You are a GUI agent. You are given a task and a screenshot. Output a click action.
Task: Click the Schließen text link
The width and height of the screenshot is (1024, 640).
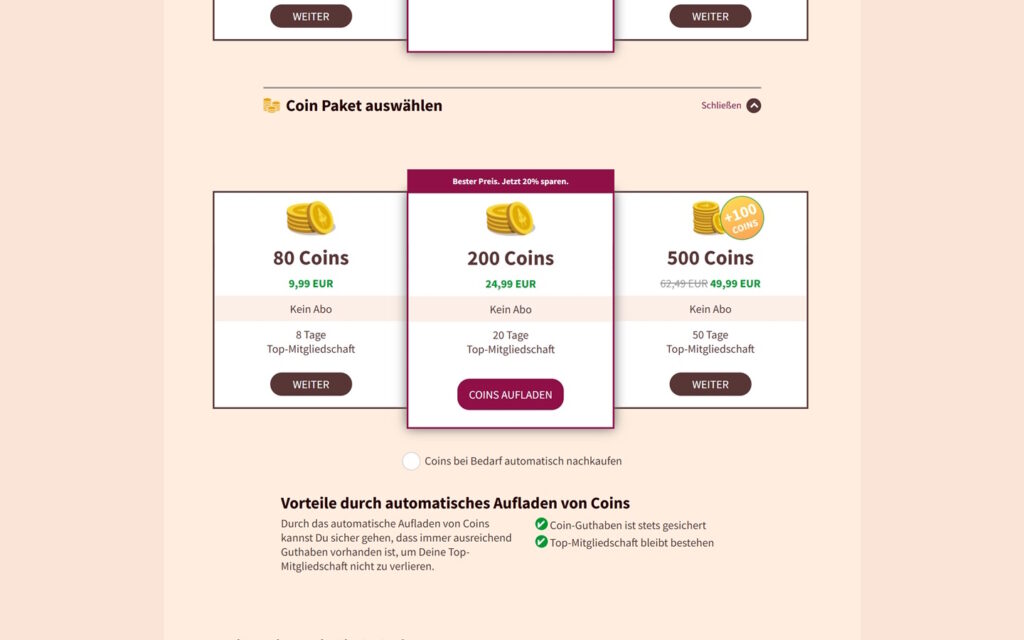[721, 105]
